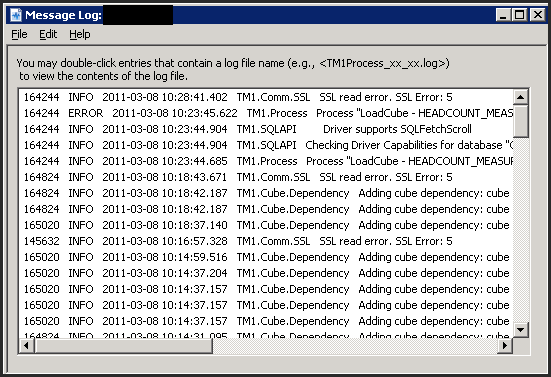Click the vertical scrollbar thumb
Viewport: 551px width, 377px height.
(520, 121)
